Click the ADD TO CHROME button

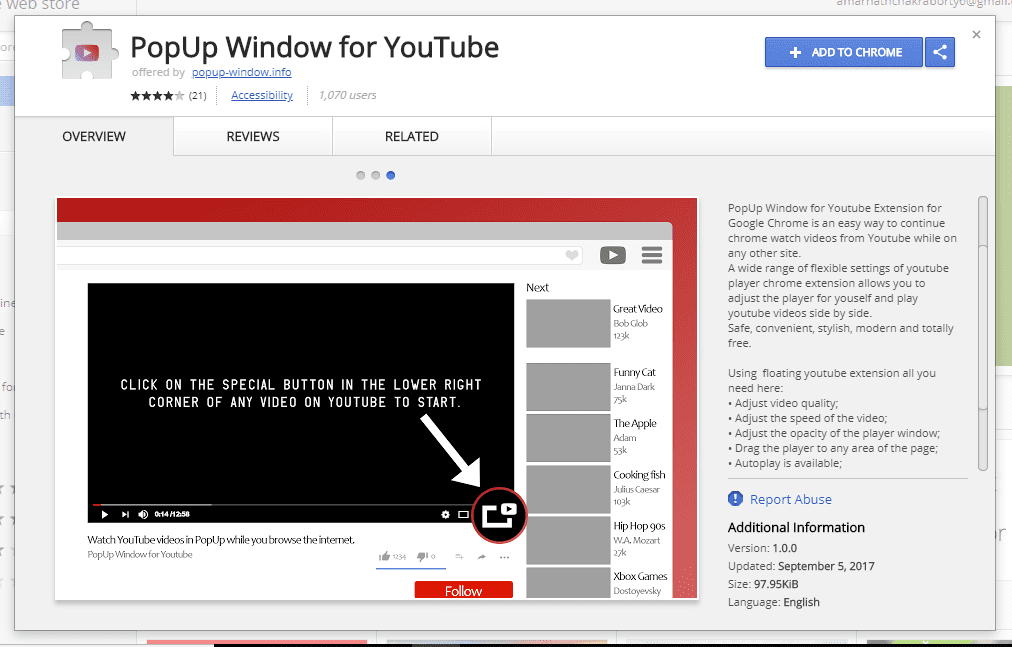pos(844,52)
